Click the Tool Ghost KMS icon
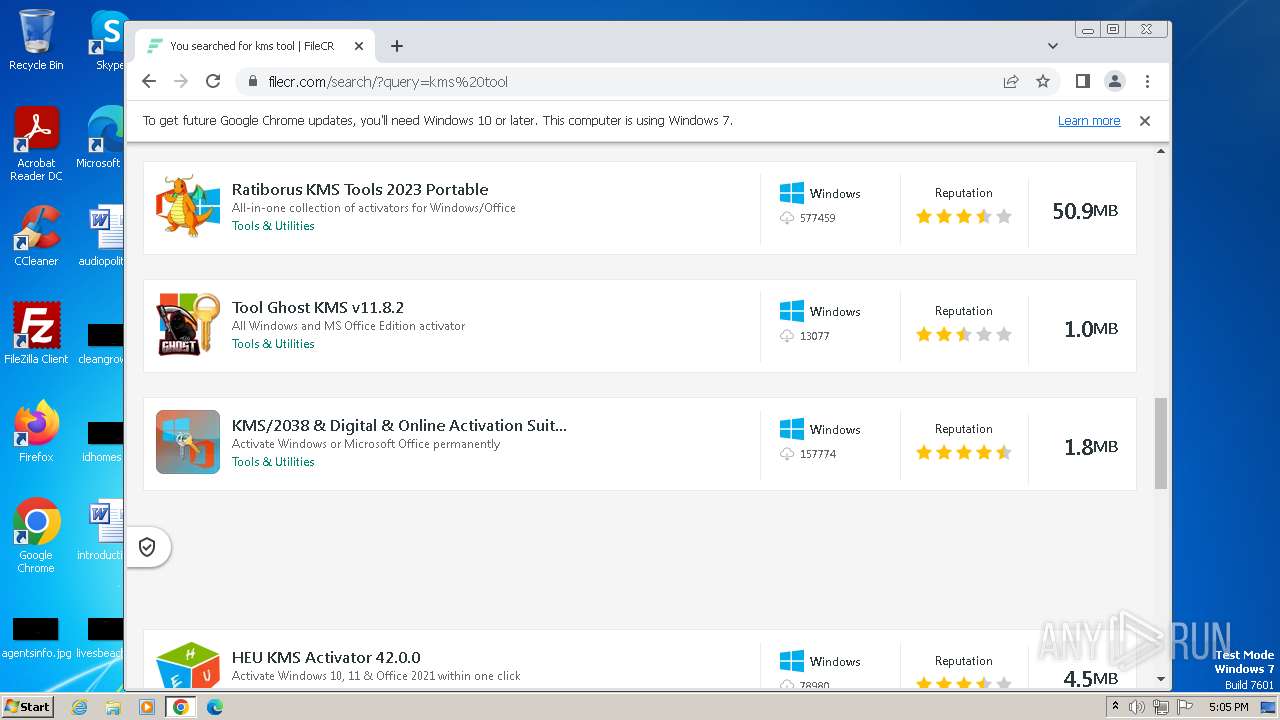Viewport: 1280px width, 720px height. 188,325
